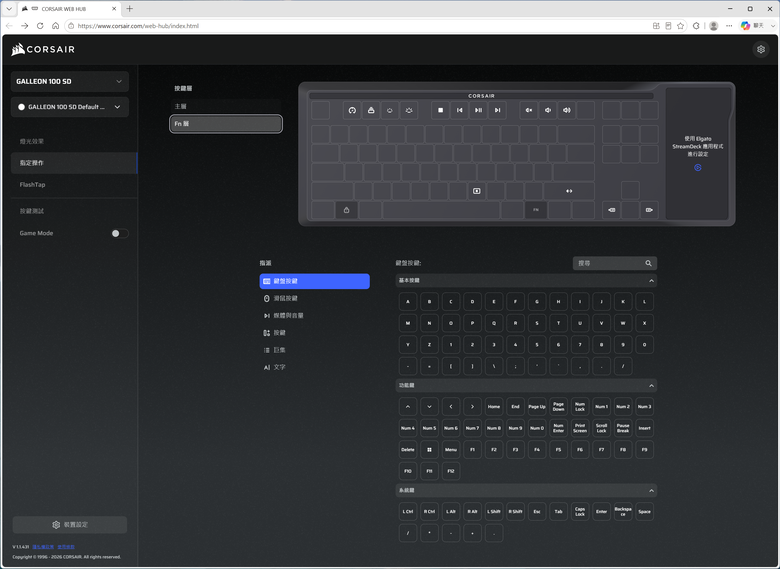Click the volume down key on keyboard diagram
The height and width of the screenshot is (569, 780).
548,110
